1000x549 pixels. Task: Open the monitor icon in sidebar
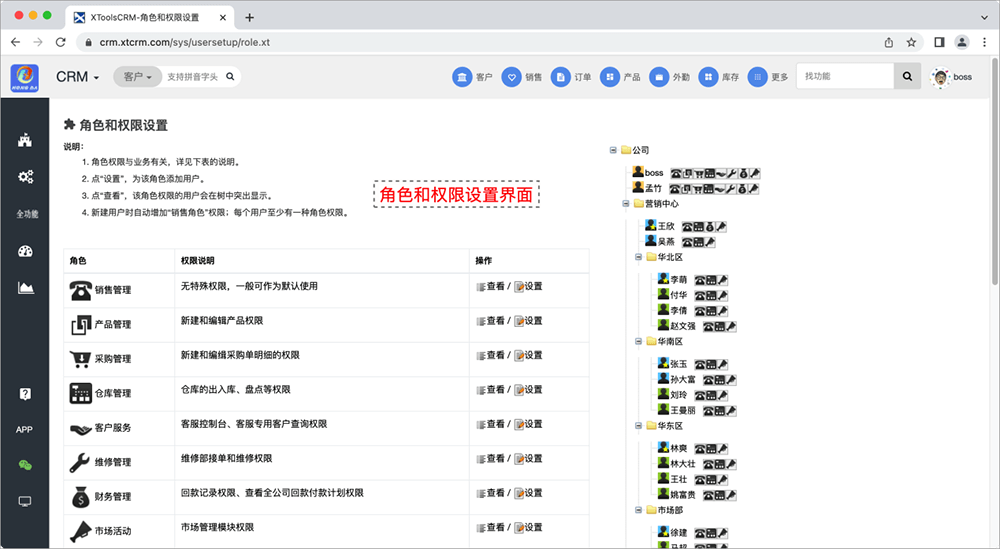click(25, 501)
